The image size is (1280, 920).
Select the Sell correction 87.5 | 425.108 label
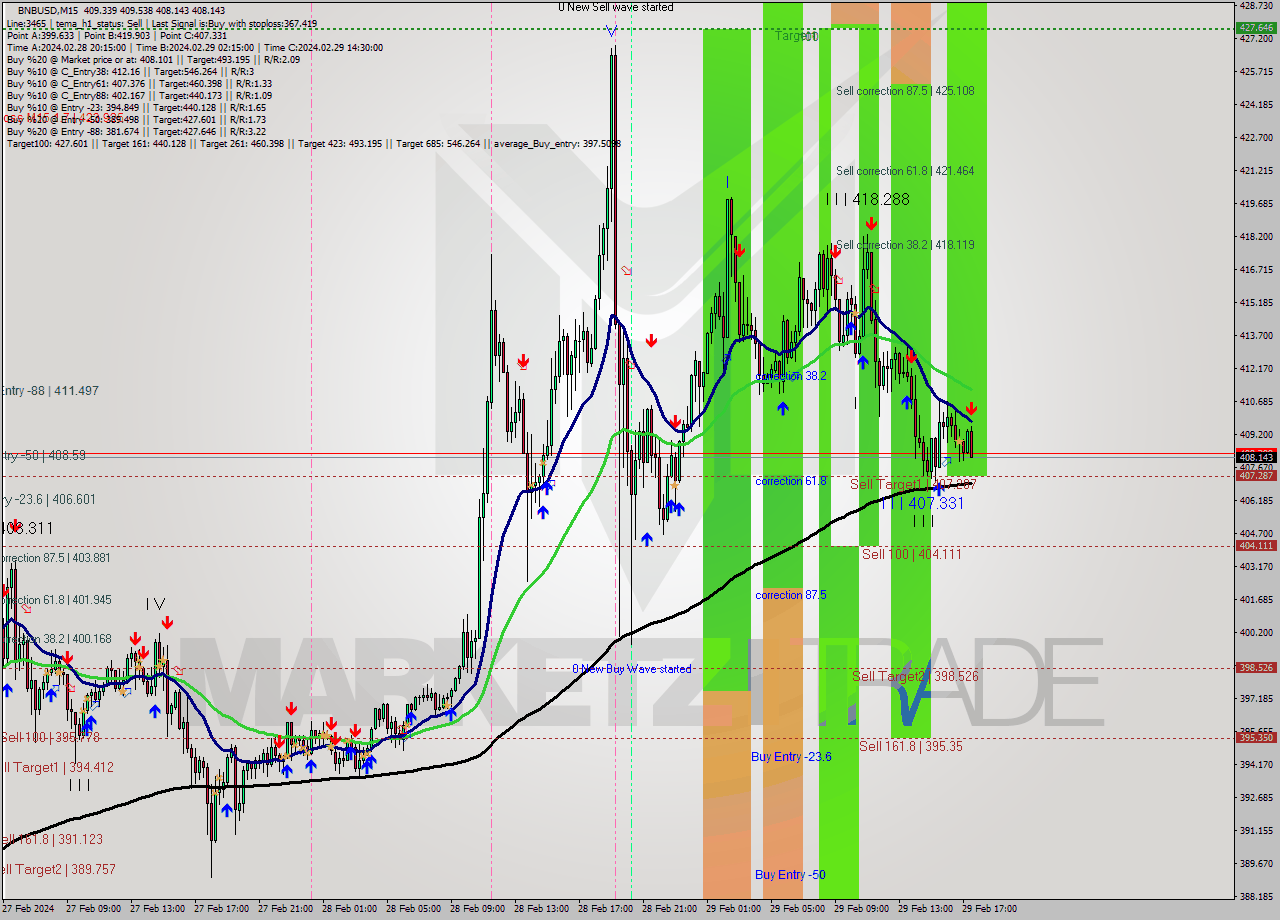click(x=905, y=91)
